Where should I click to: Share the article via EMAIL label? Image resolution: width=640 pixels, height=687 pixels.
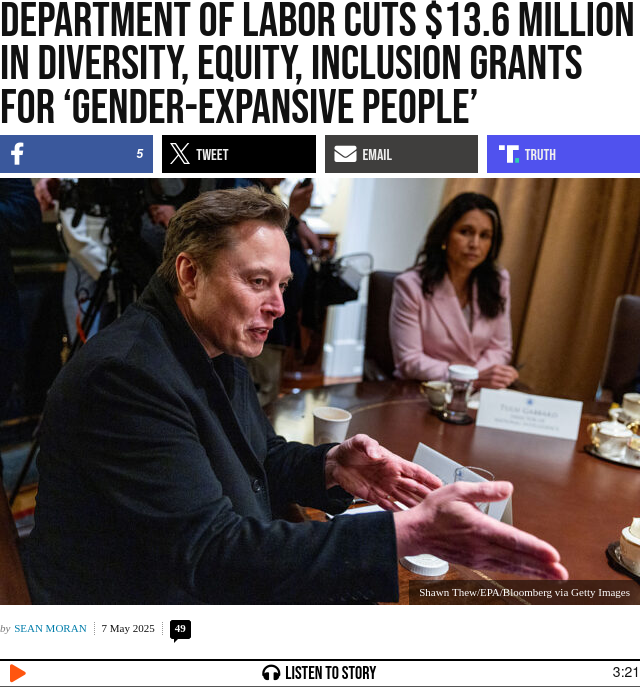tap(377, 155)
